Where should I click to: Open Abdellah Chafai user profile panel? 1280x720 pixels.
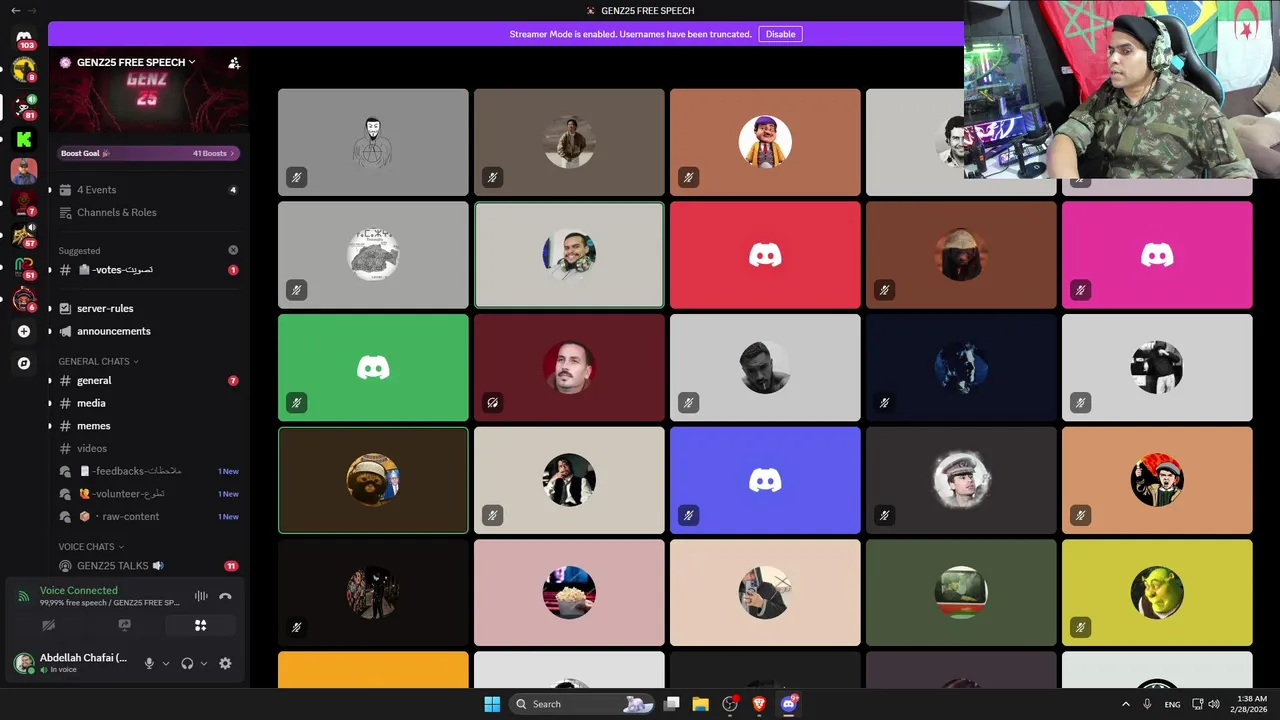[x=72, y=663]
